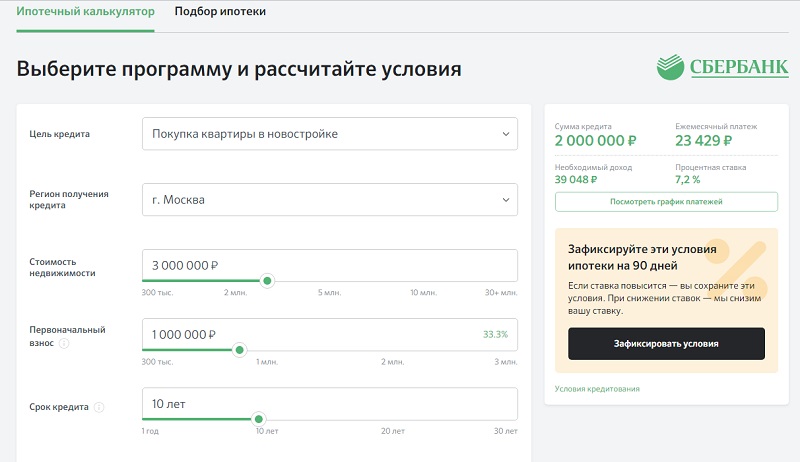Click the Первоначальный взнос slider handle
Viewport: 800px width, 462px height.
239,350
